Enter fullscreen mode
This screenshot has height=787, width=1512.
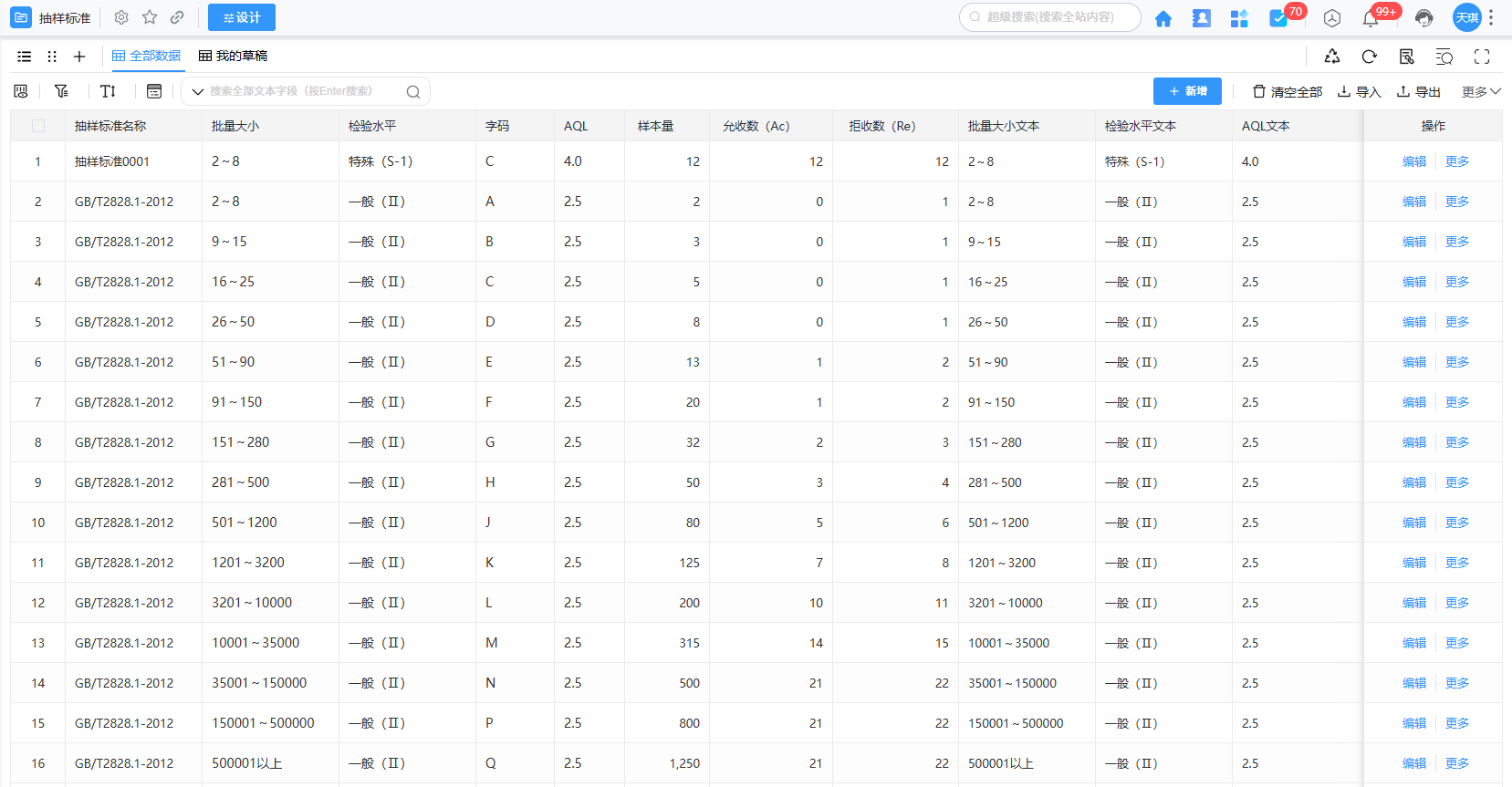(1482, 57)
